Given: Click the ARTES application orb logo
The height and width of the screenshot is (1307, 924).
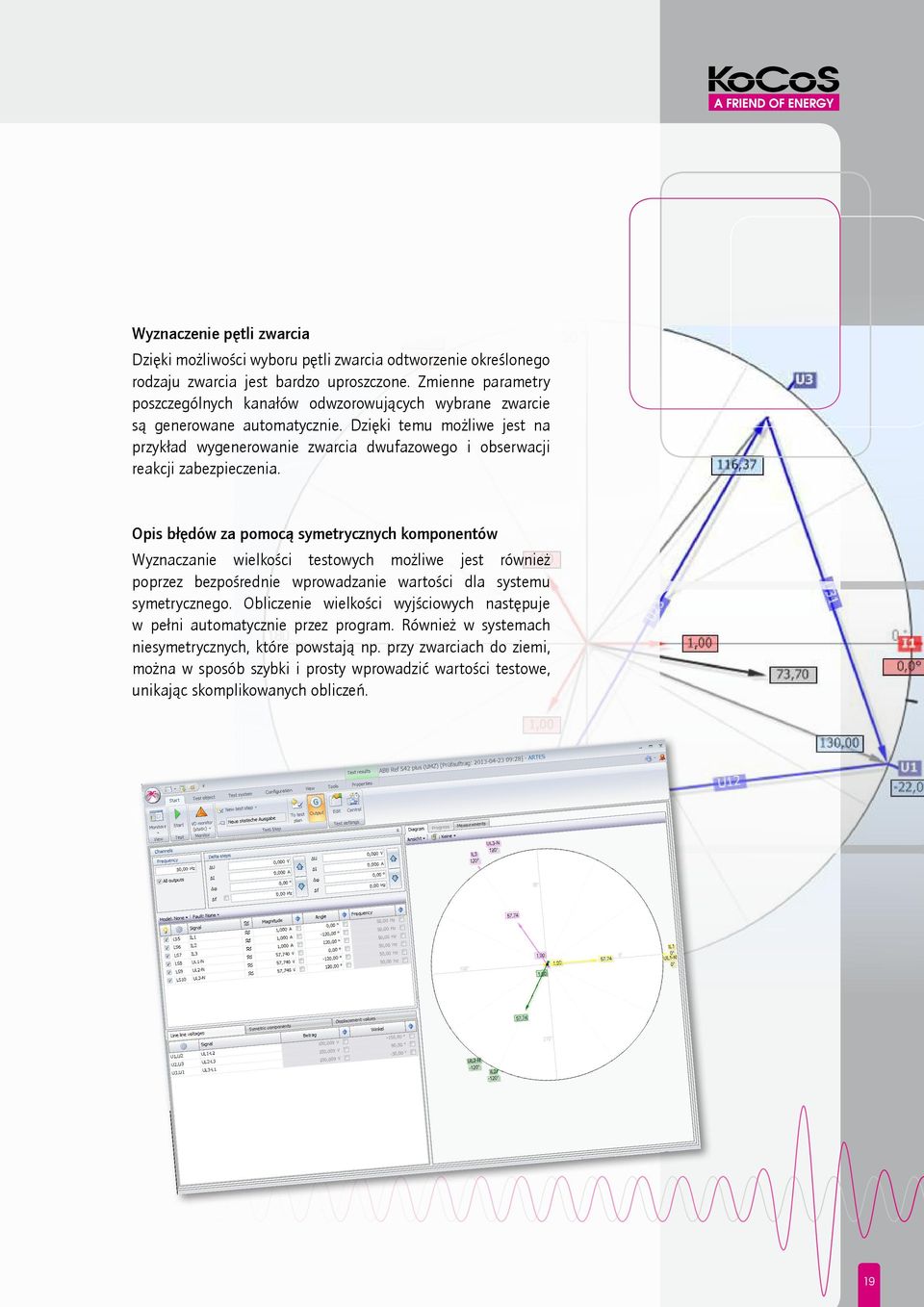Looking at the screenshot, I should click(152, 795).
